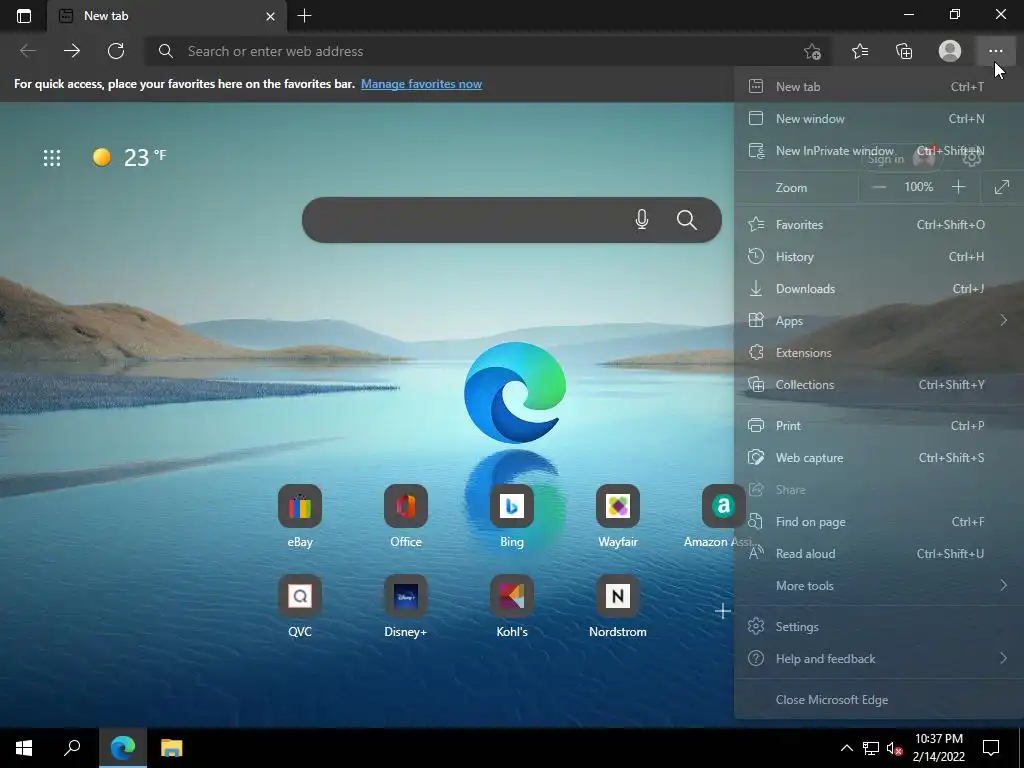The height and width of the screenshot is (768, 1024).
Task: Open Favorites from the menu
Action: 879,225
